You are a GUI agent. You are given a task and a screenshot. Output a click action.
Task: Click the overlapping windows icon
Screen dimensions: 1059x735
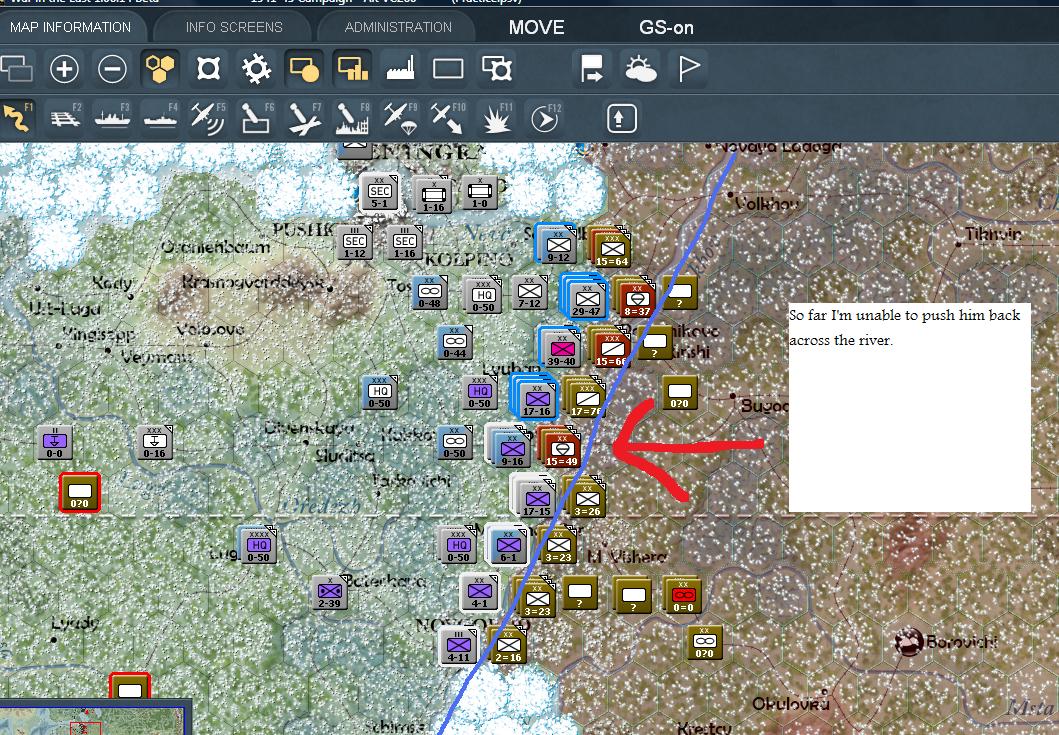16,68
